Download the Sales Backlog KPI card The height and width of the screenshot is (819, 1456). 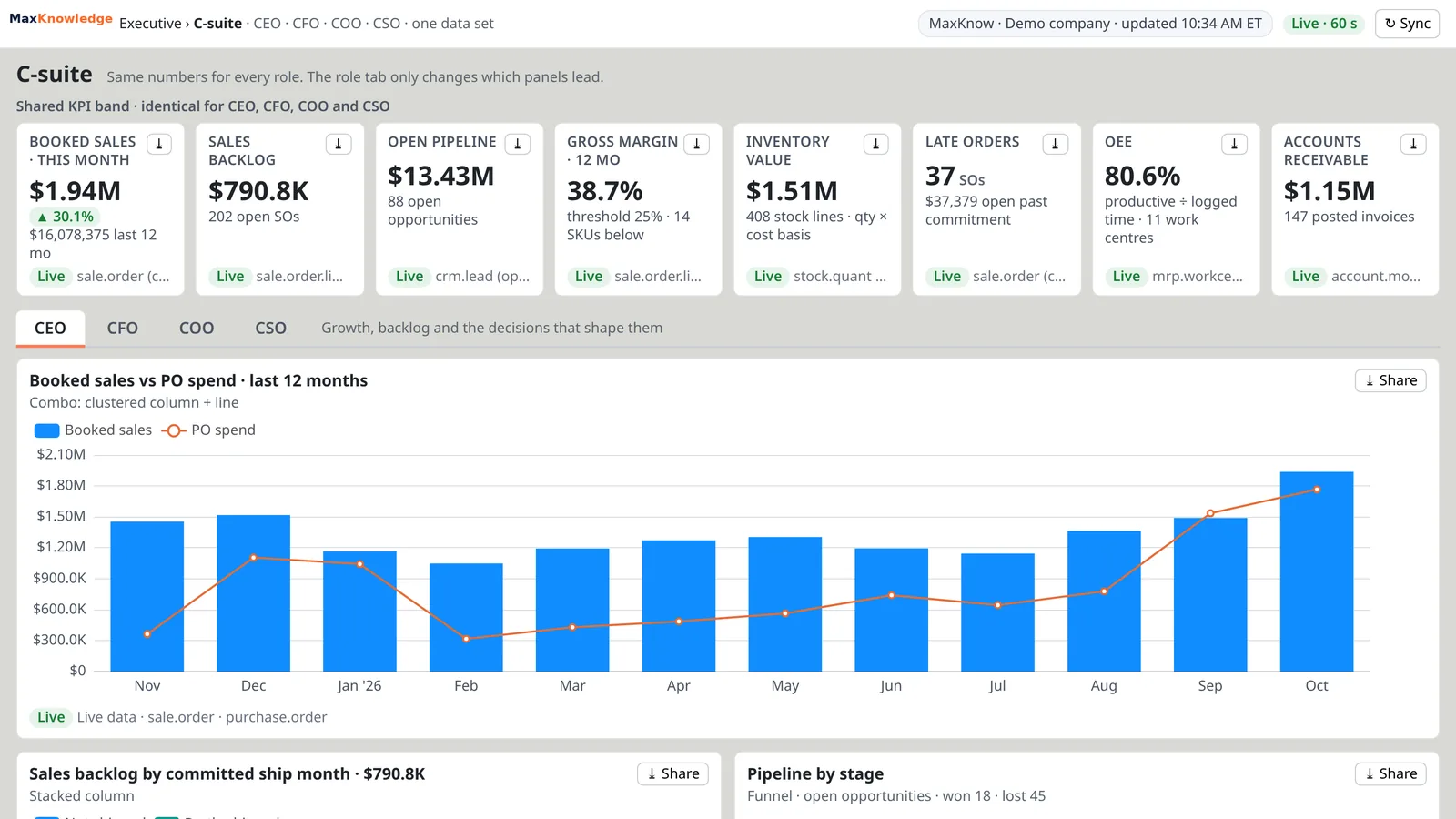pos(339,144)
